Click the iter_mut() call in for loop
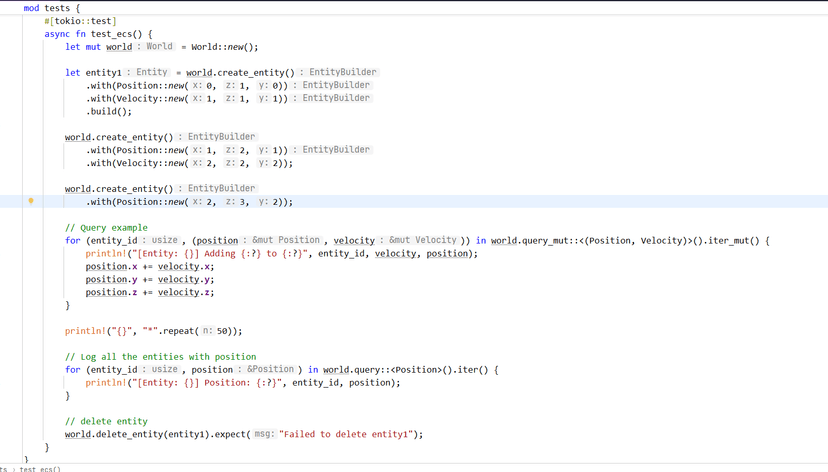The image size is (828, 472). [x=727, y=241]
